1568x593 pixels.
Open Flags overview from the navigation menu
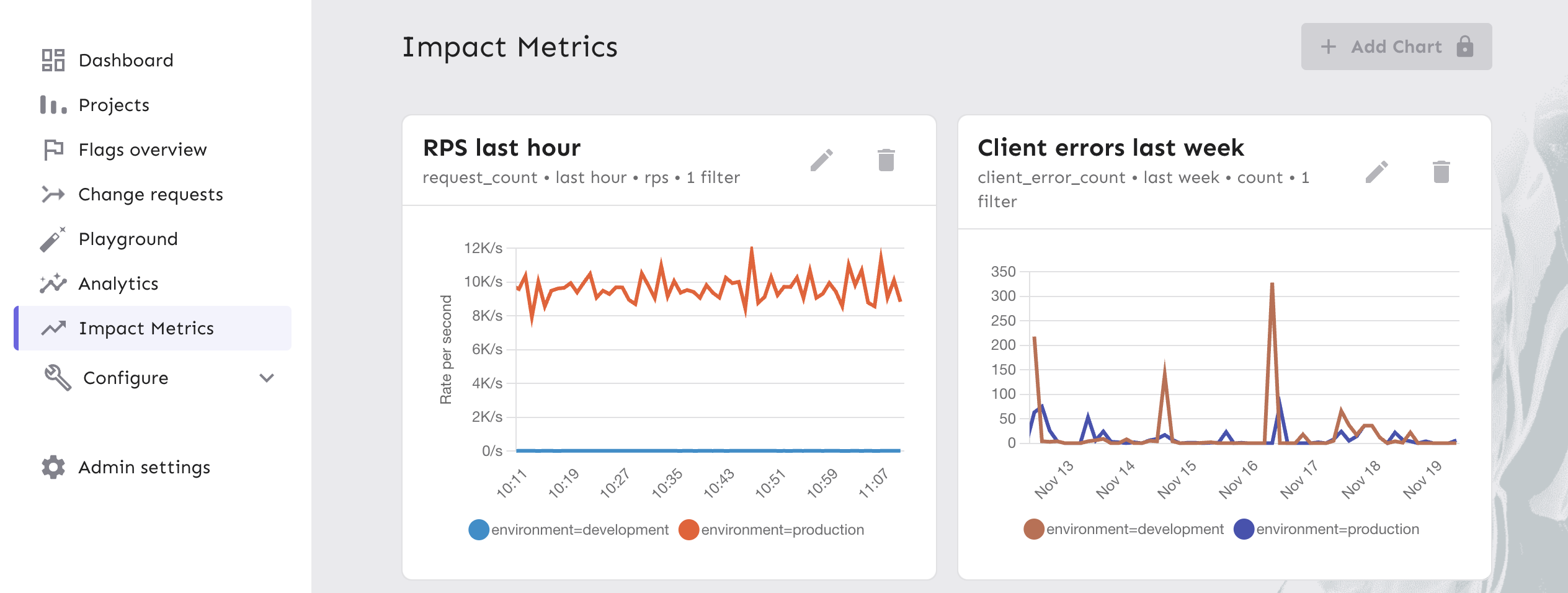pos(142,149)
